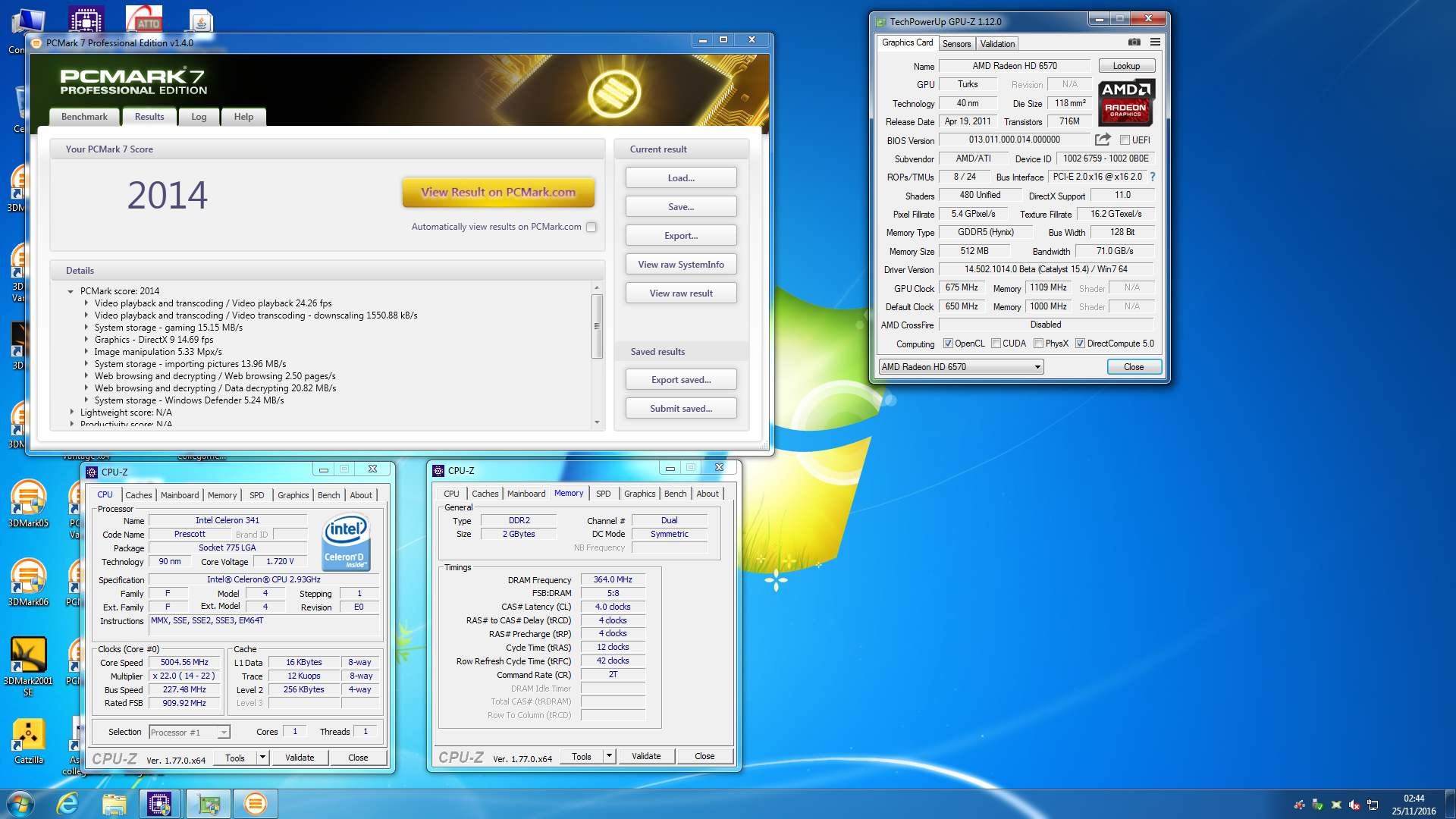Click the BIOS export share icon in GPU-Z
The height and width of the screenshot is (819, 1456).
[1103, 140]
